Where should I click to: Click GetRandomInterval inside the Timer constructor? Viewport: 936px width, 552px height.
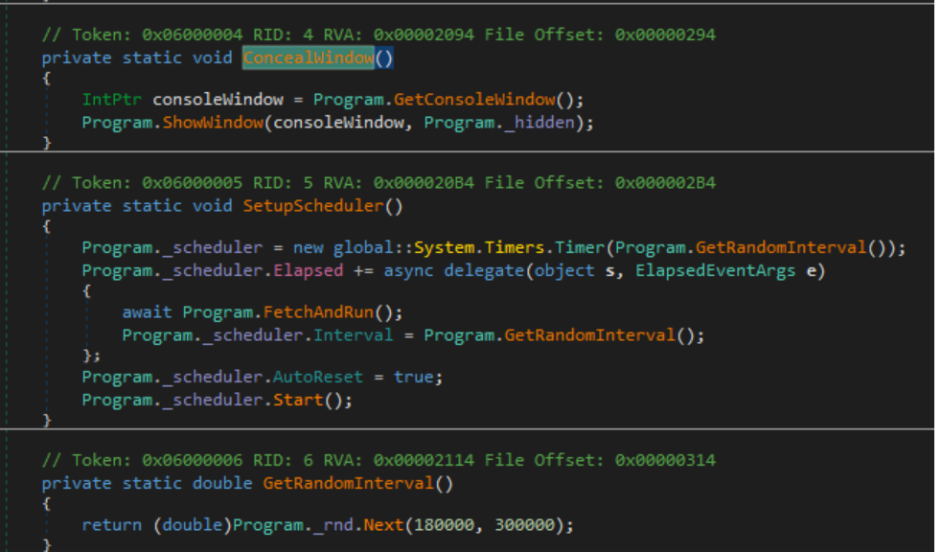click(781, 247)
